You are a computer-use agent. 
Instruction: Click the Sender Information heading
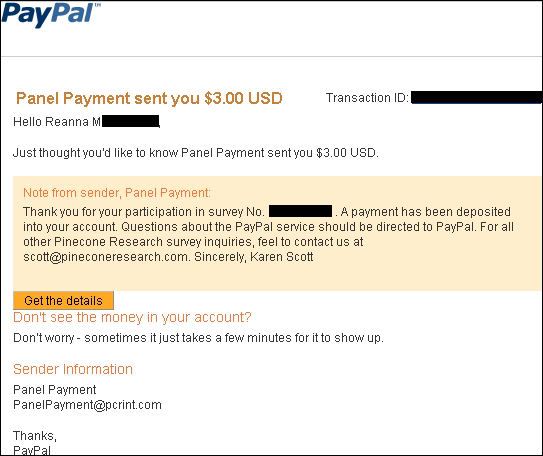(73, 369)
